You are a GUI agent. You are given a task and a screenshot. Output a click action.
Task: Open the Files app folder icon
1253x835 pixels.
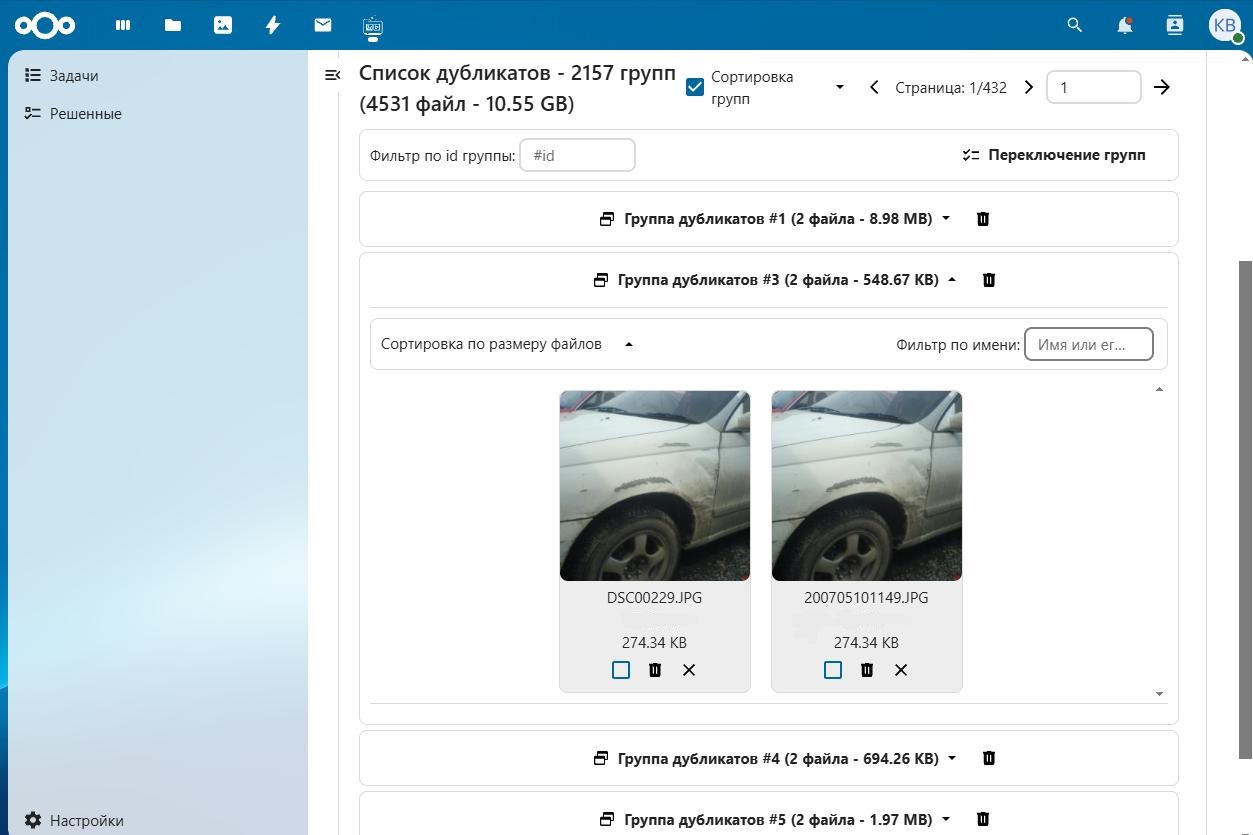pos(173,25)
